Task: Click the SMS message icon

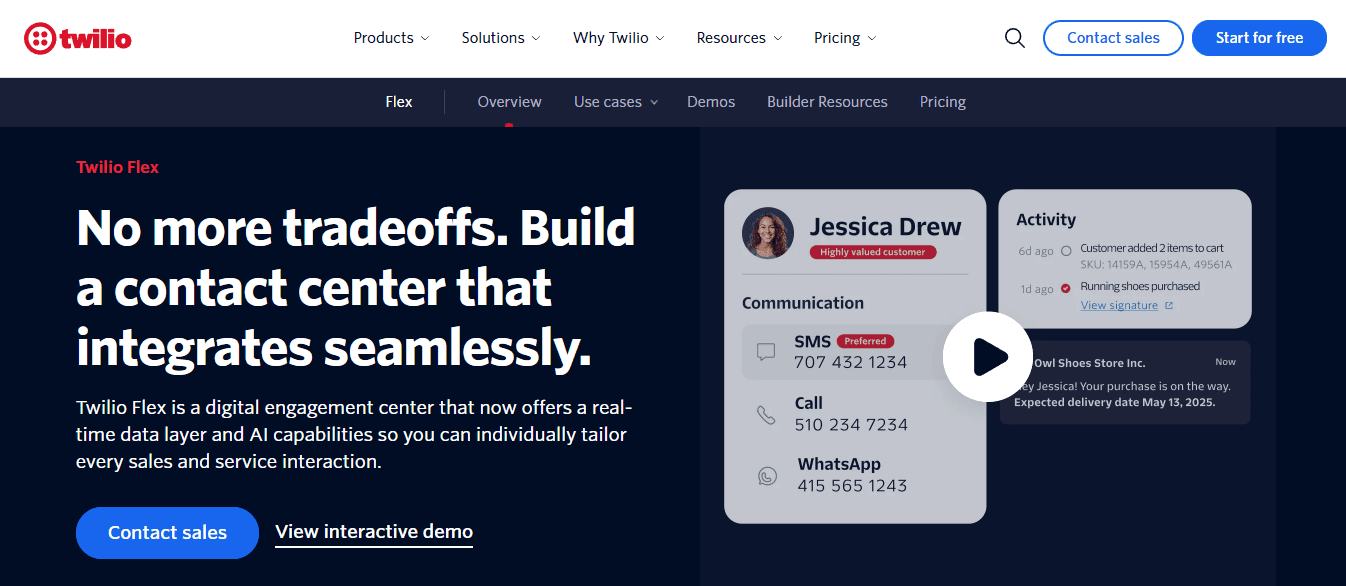Action: point(766,352)
